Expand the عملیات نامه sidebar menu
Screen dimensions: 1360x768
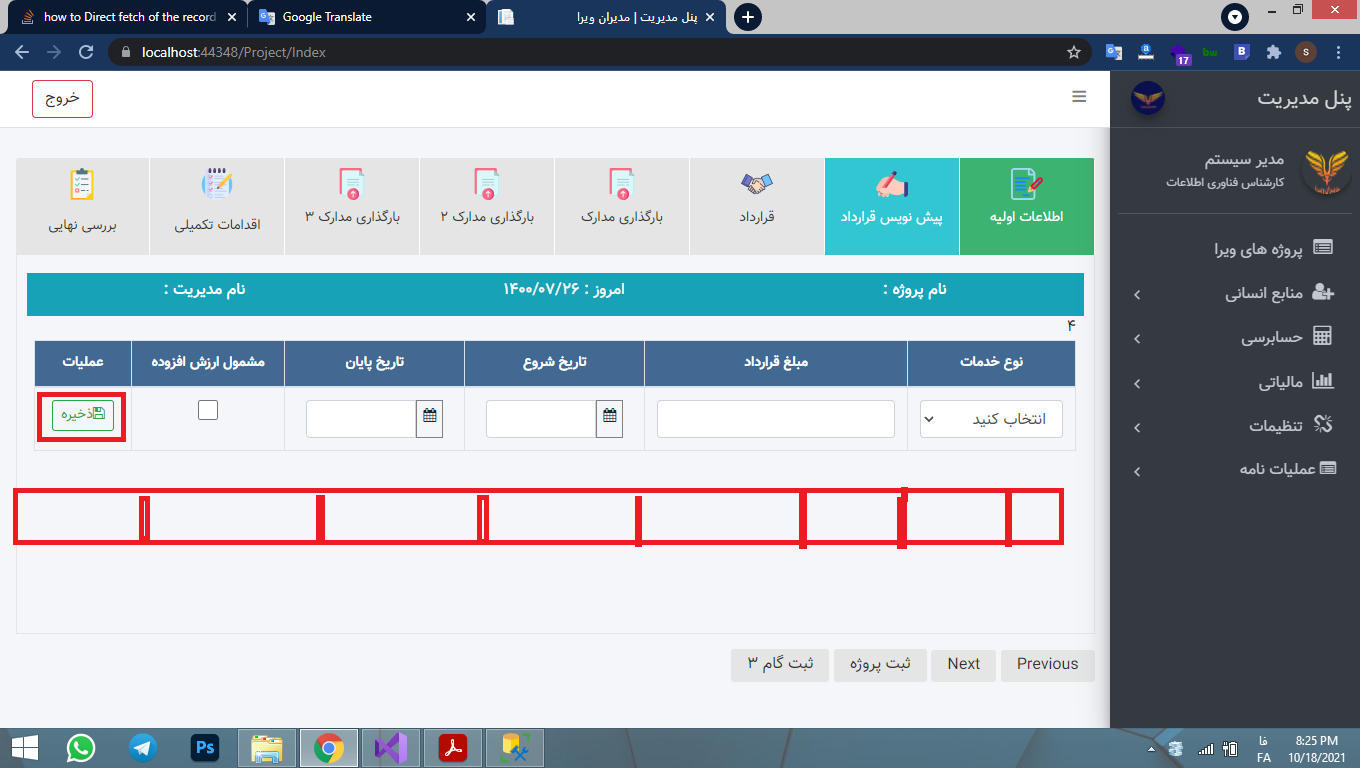click(x=1137, y=472)
